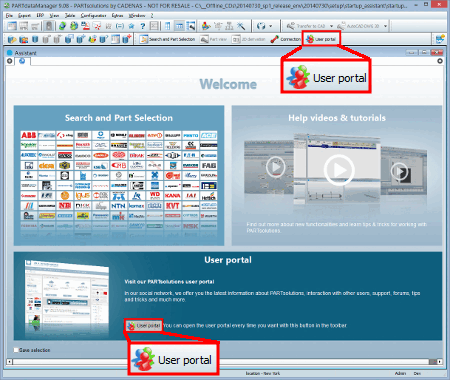Click the round icon left of Assistant tab
The image size is (450, 380).
[x=10, y=61]
